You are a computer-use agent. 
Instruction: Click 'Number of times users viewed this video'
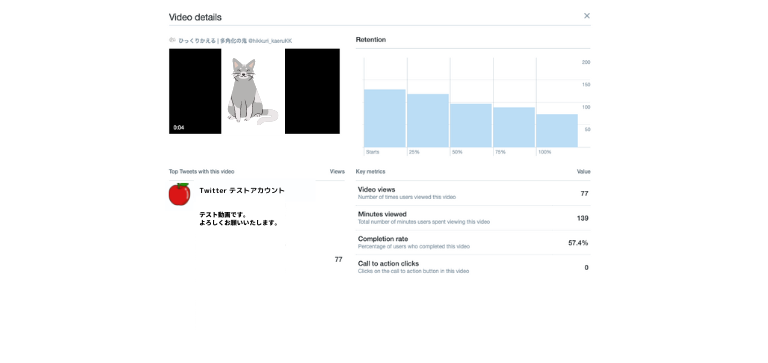coord(407,197)
